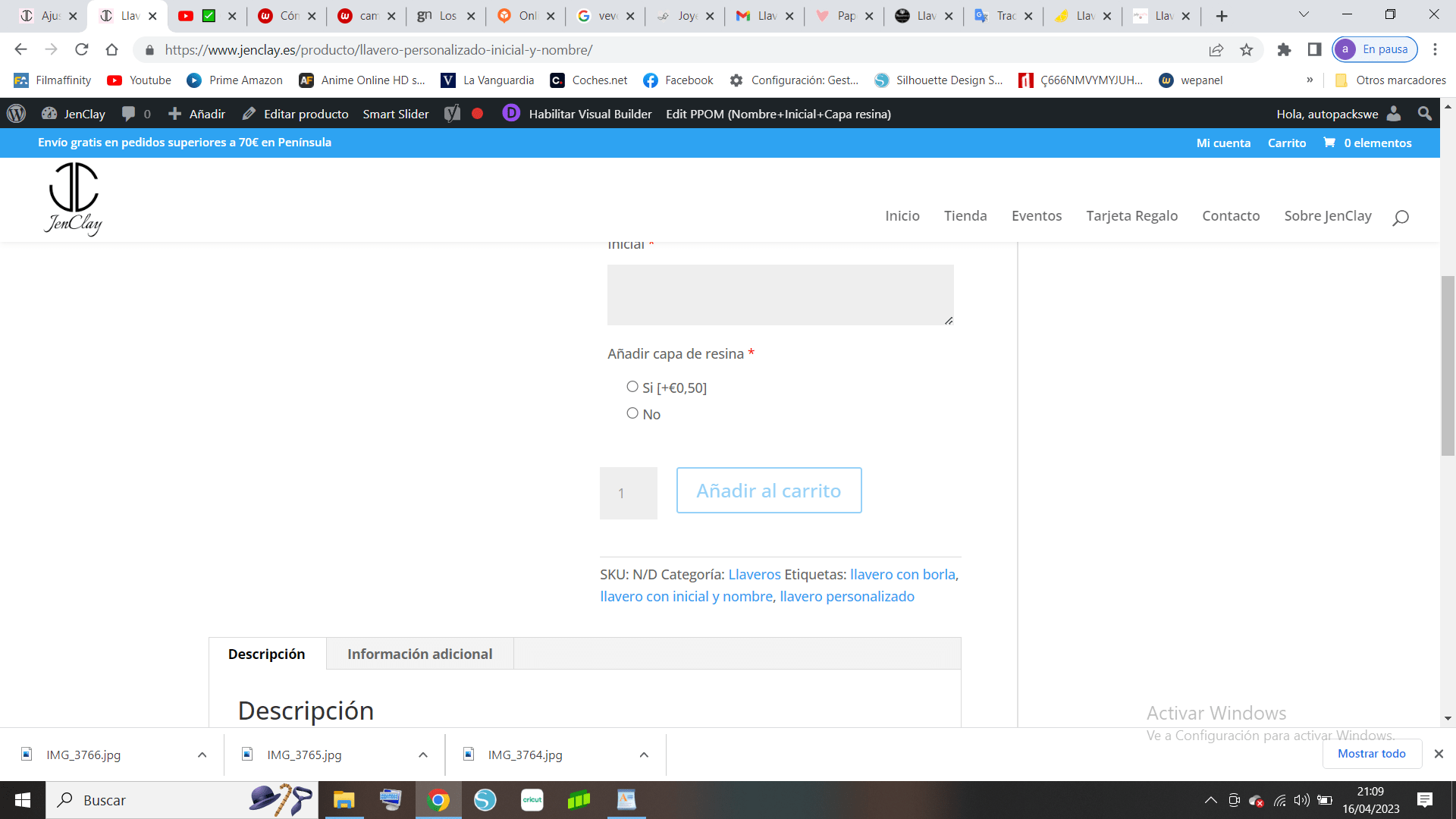Open Eventos in the main menu
Image resolution: width=1456 pixels, height=819 pixels.
[x=1037, y=216]
